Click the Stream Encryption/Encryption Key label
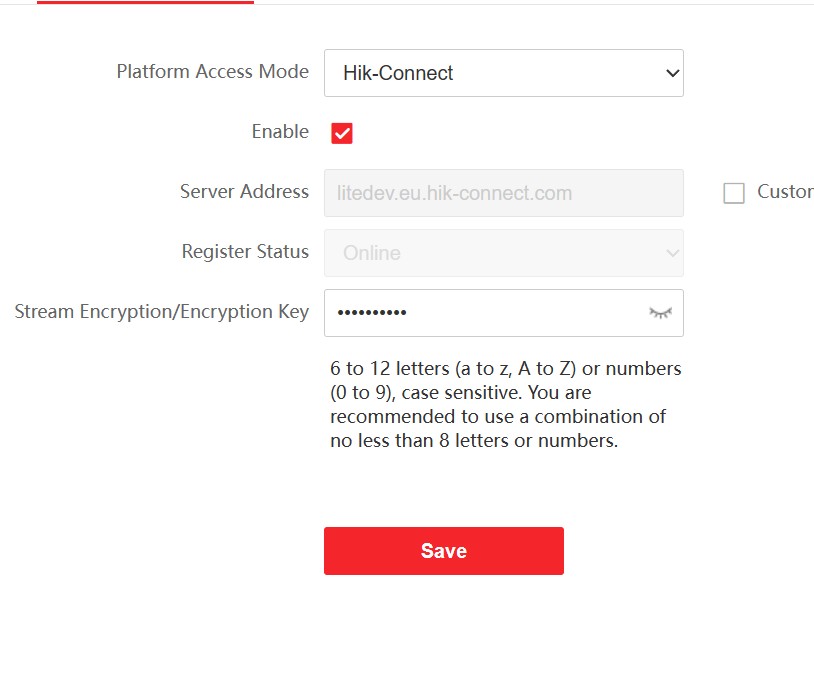 pos(161,312)
